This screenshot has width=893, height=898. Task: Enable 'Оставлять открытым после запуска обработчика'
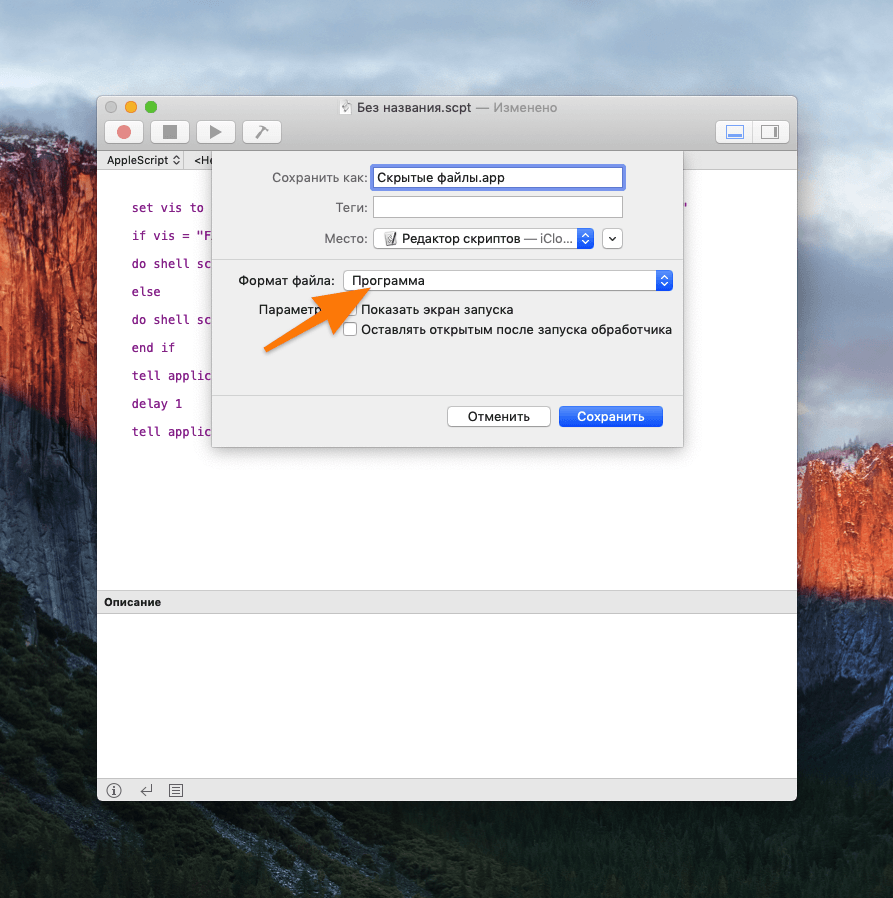coord(350,329)
